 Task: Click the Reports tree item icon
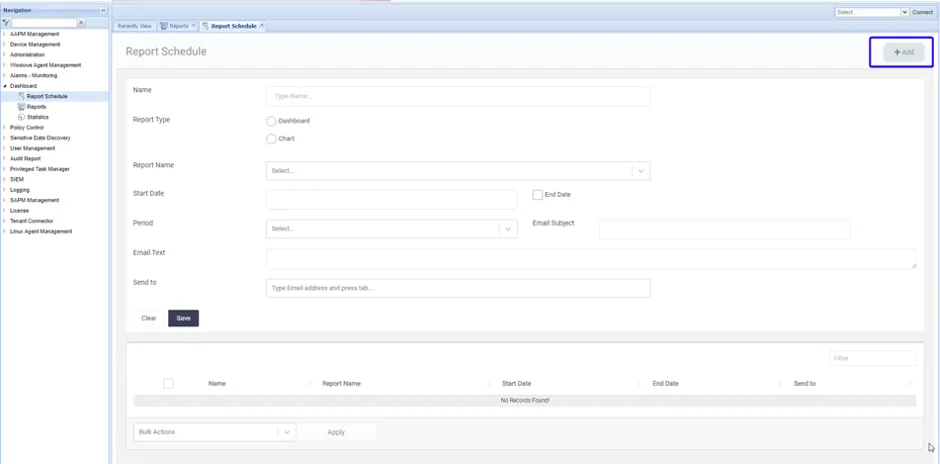pos(22,107)
